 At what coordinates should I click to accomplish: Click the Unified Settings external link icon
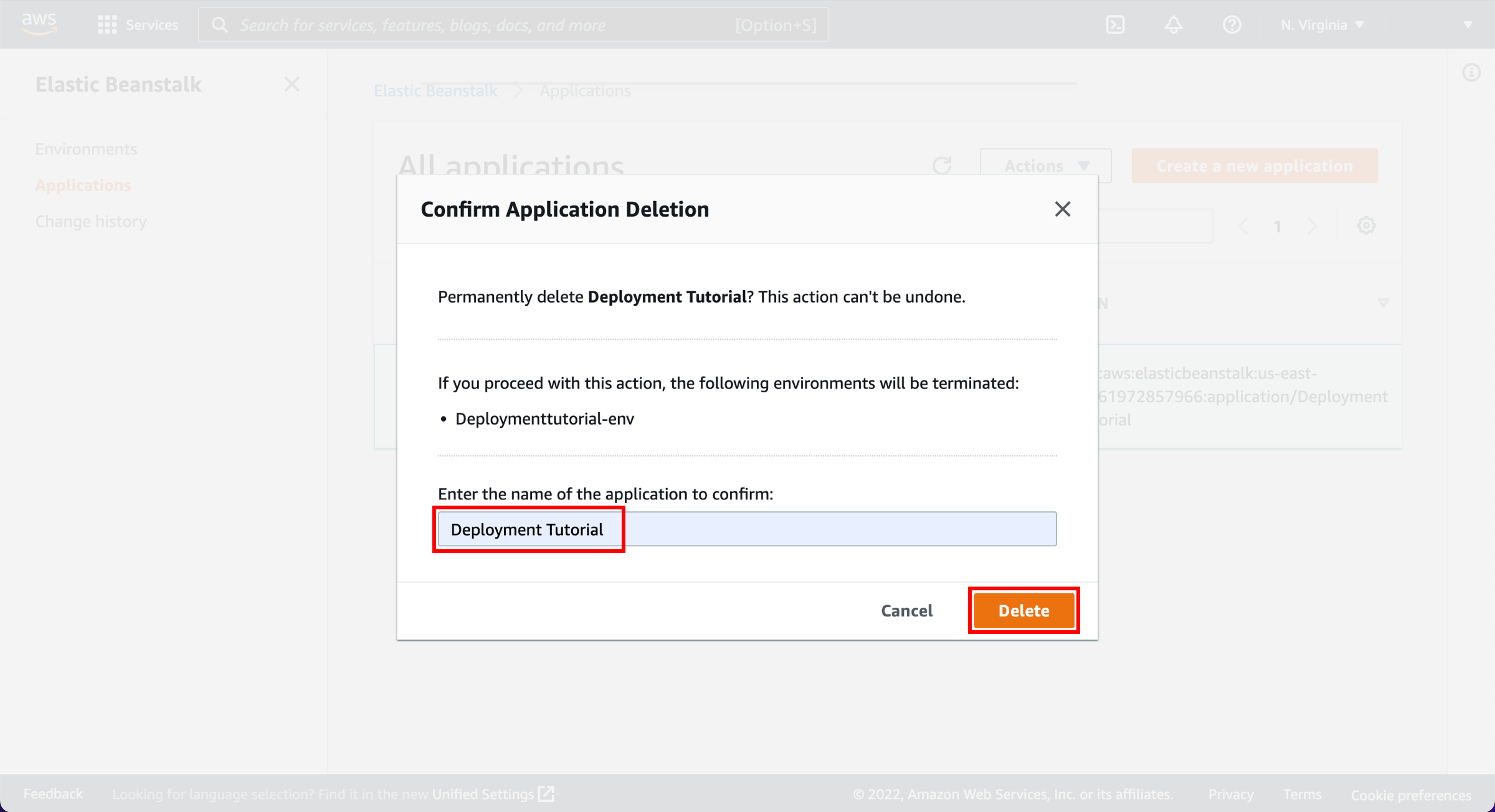(x=546, y=793)
